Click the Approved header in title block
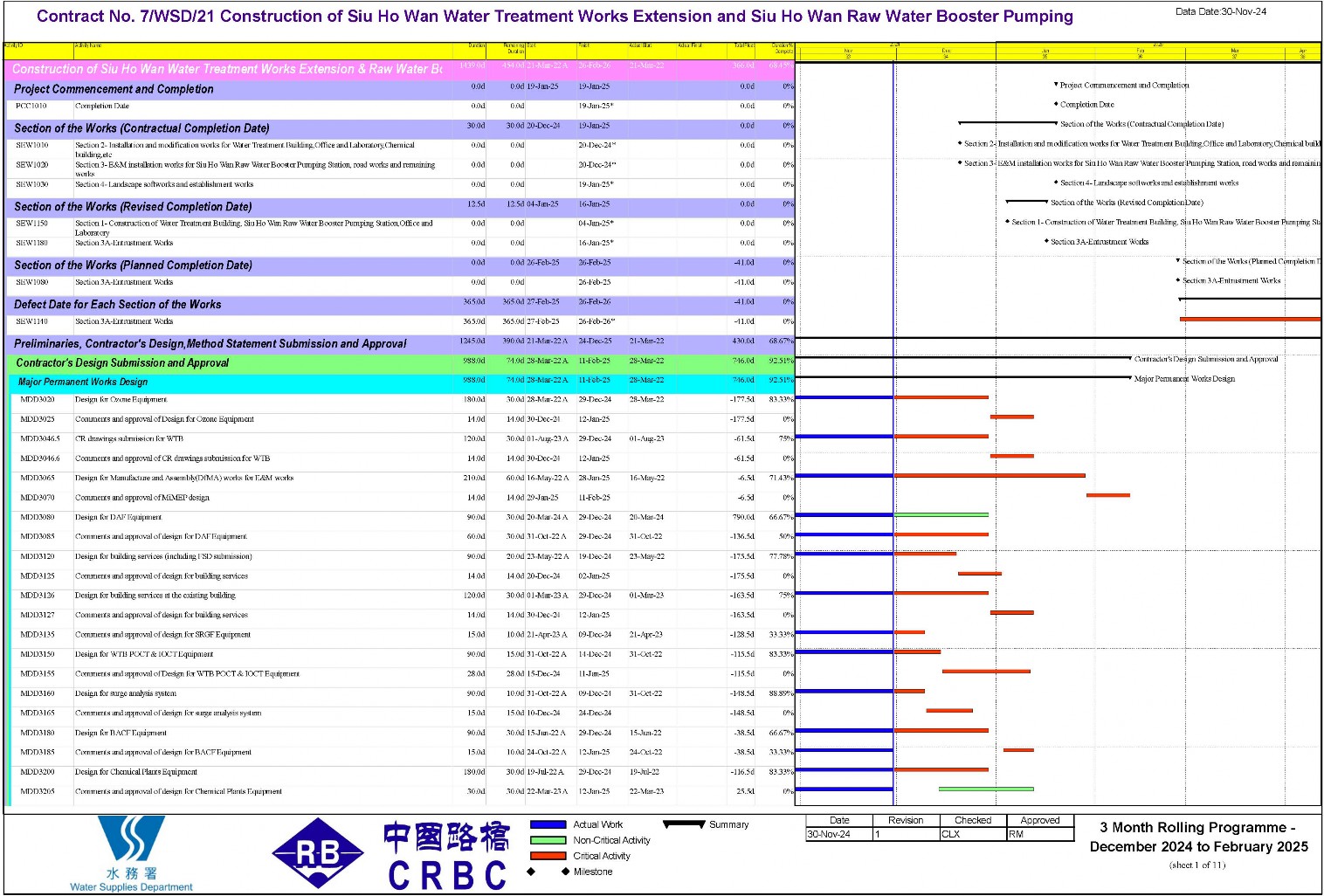1324x896 pixels. [1040, 820]
